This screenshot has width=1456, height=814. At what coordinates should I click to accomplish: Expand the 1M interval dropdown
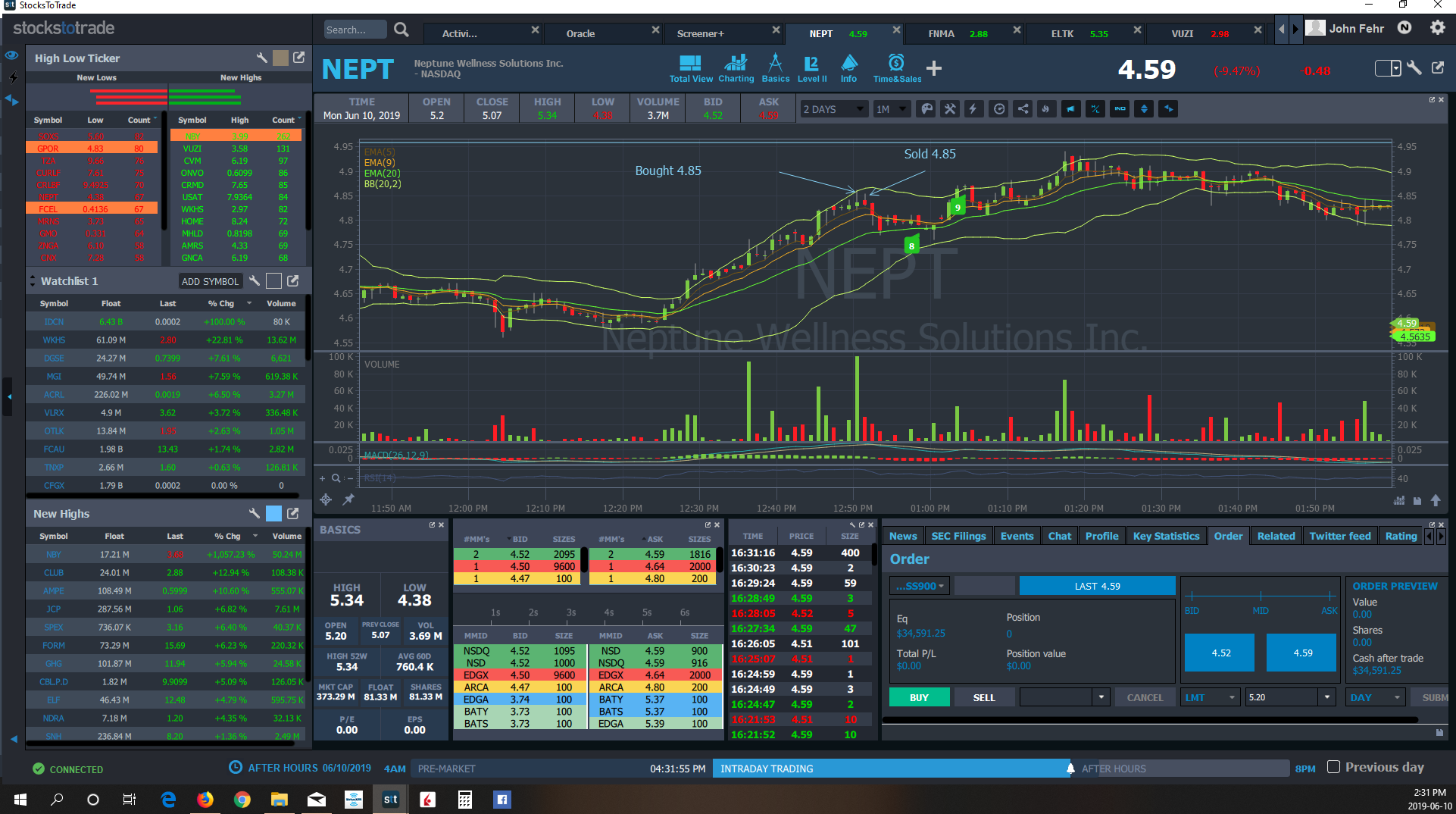[891, 109]
